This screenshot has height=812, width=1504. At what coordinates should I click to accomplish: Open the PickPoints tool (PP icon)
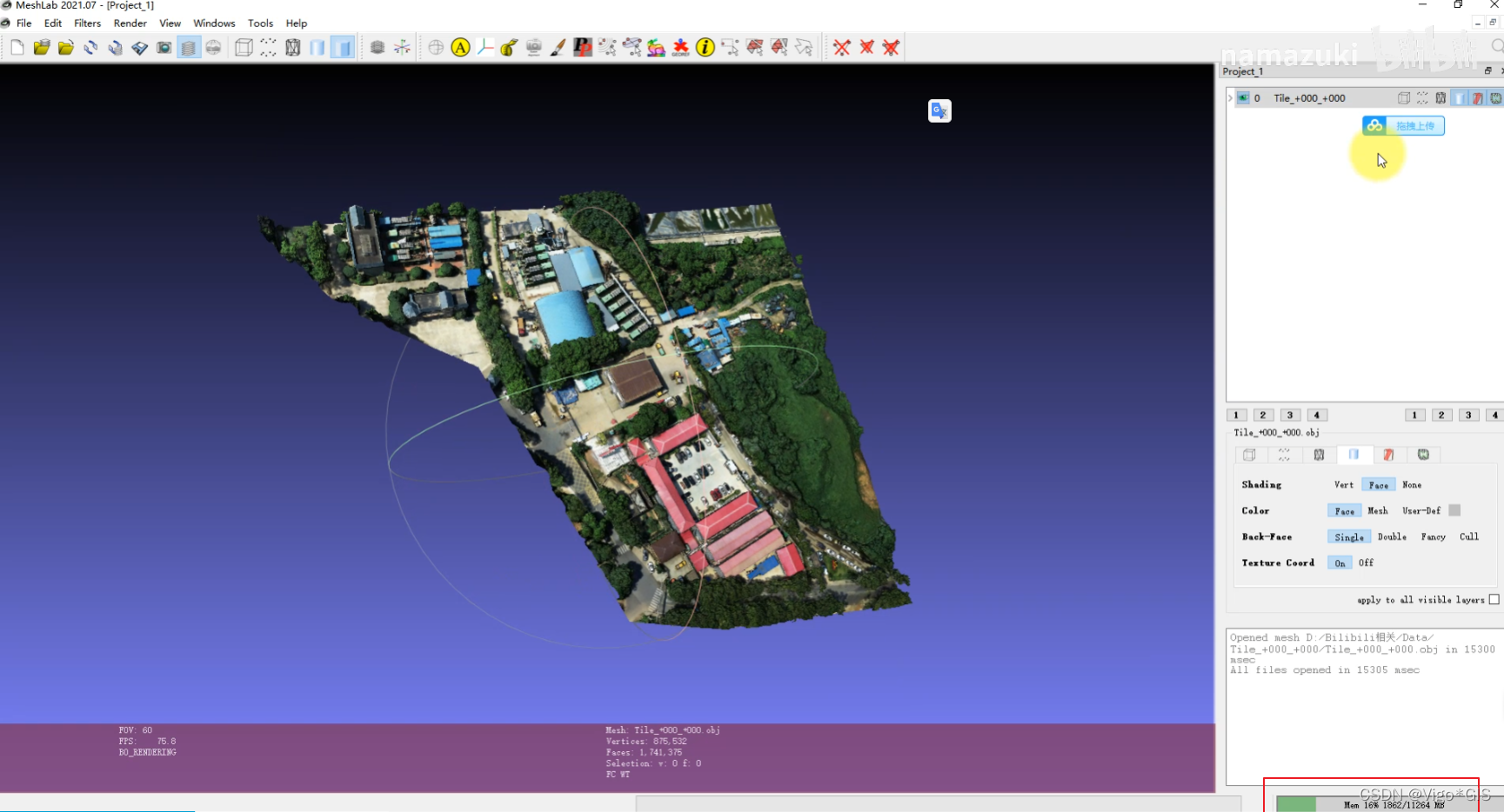583,48
